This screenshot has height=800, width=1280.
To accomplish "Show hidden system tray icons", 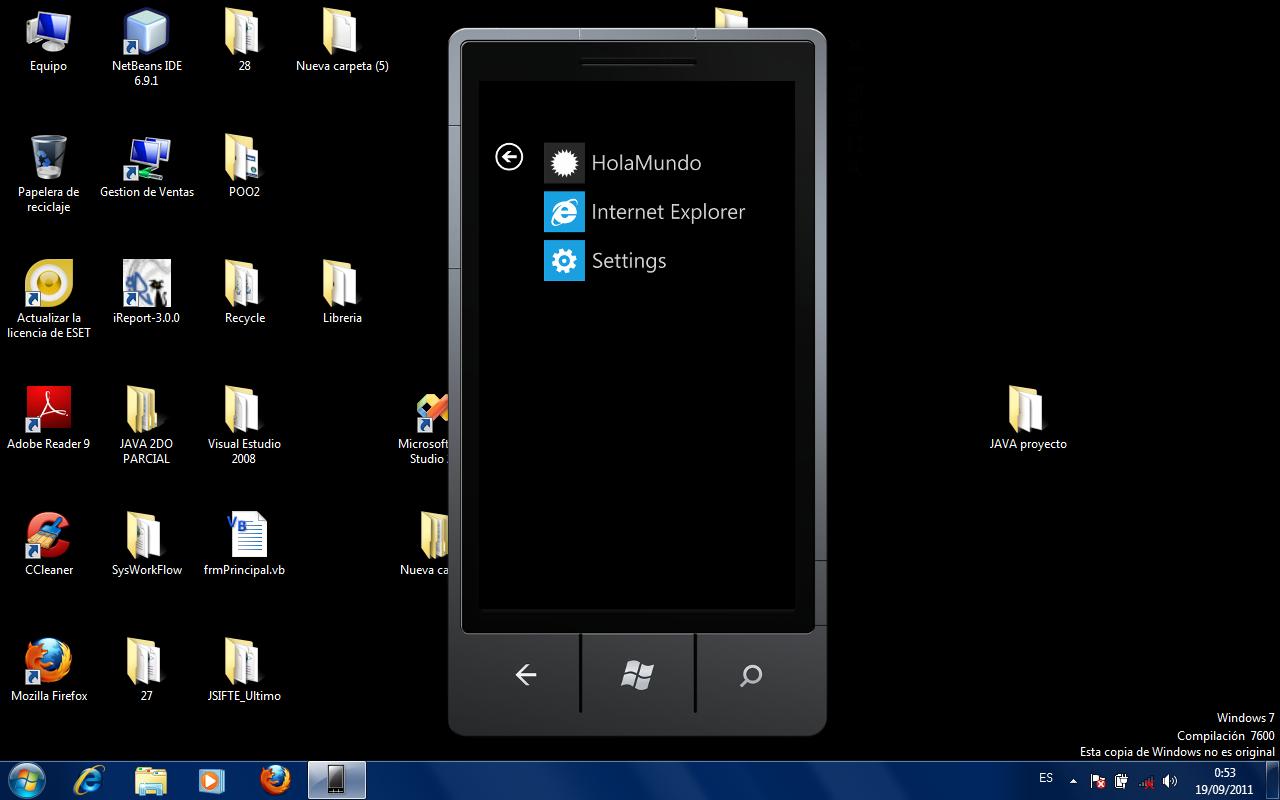I will click(1074, 781).
